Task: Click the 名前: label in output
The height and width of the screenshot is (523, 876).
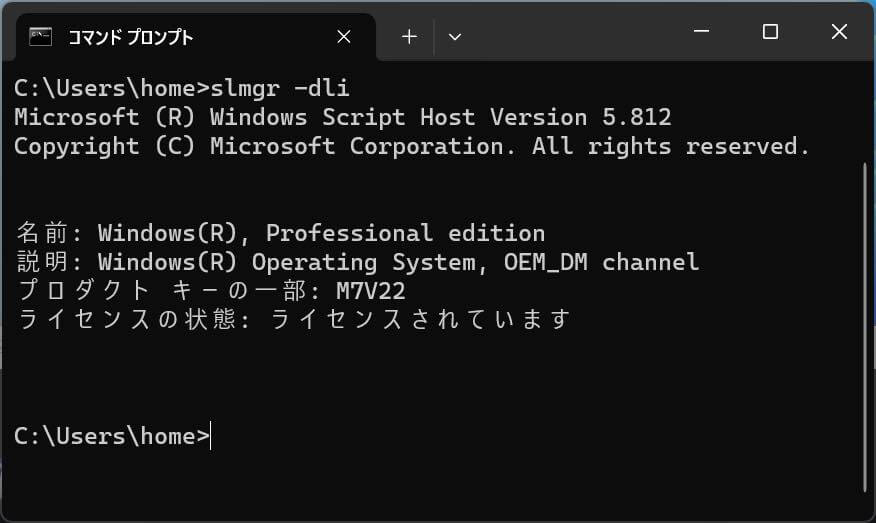Action: tap(49, 233)
